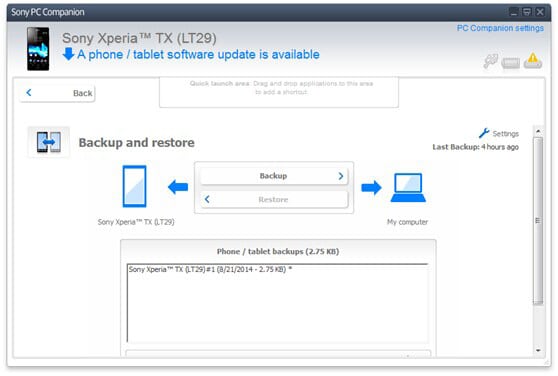Minimize the Sony PC Companion window

(x=514, y=12)
